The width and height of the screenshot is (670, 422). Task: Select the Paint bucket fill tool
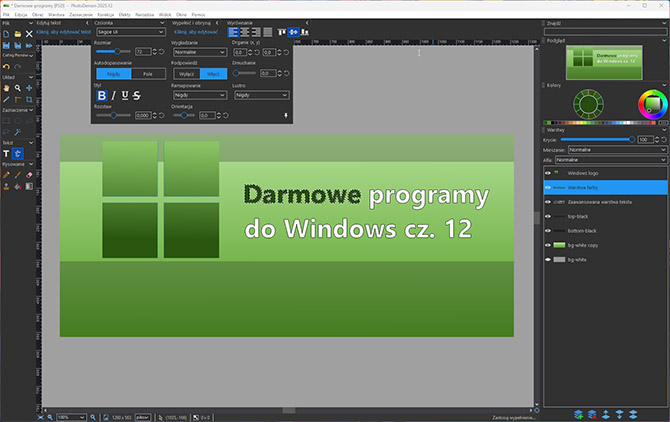[18, 186]
